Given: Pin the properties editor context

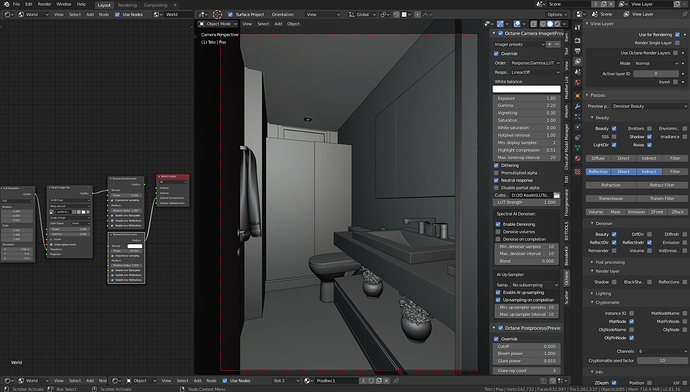Looking at the screenshot, I should coord(684,14).
